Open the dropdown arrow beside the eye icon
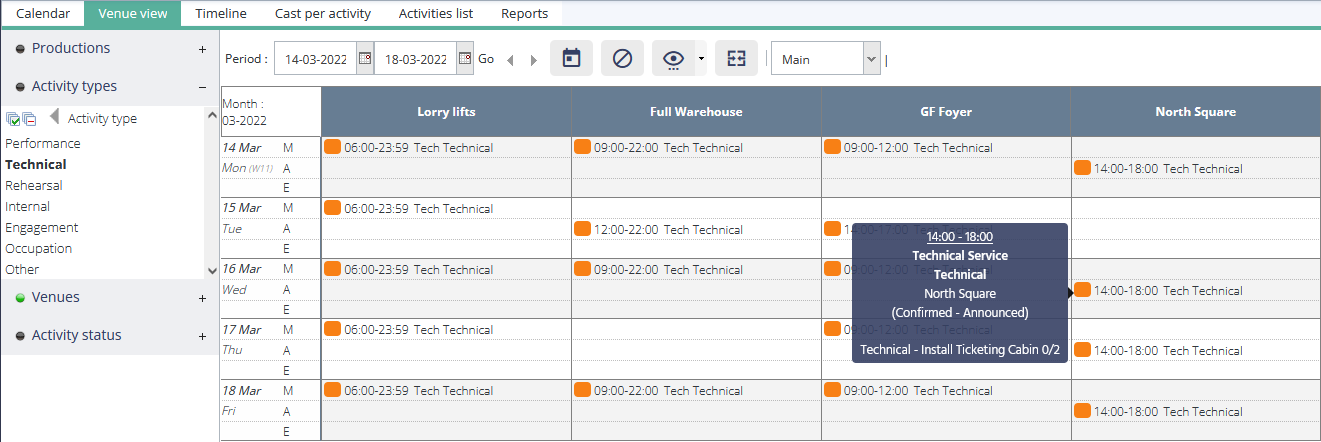This screenshot has height=442, width=1321. 701,59
